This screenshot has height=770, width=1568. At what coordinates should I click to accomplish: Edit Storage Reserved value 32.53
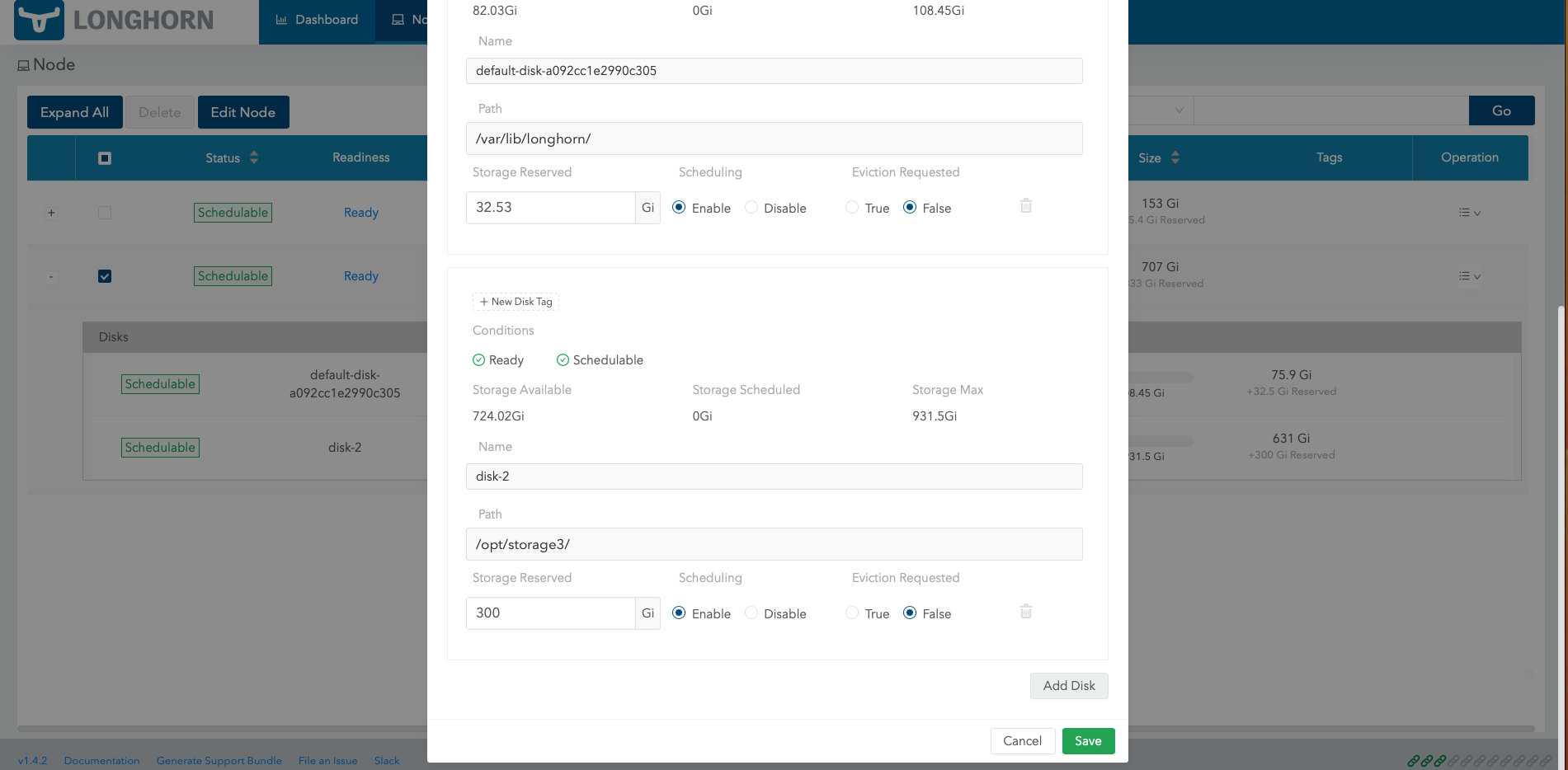click(x=550, y=208)
